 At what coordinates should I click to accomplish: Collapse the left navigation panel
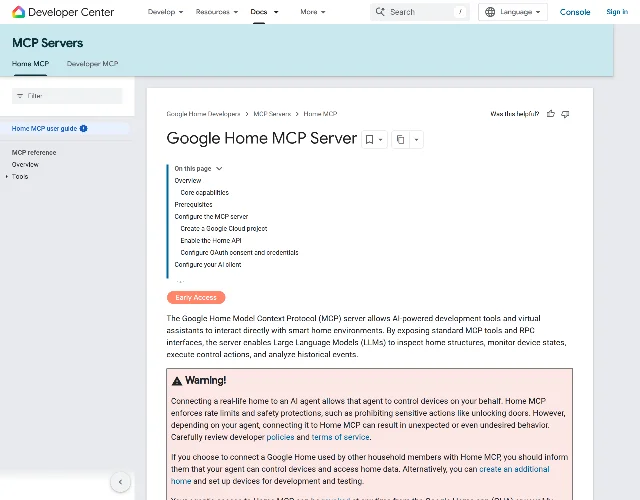tap(120, 482)
